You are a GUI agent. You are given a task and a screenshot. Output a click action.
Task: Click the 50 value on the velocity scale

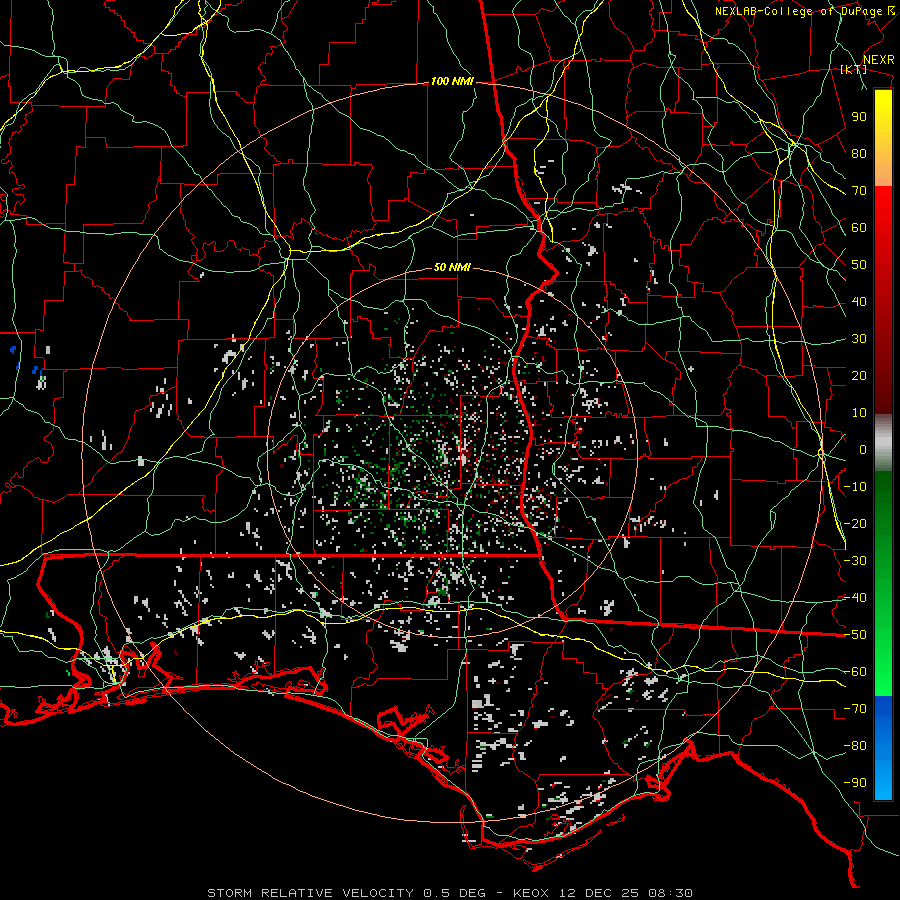click(x=859, y=265)
